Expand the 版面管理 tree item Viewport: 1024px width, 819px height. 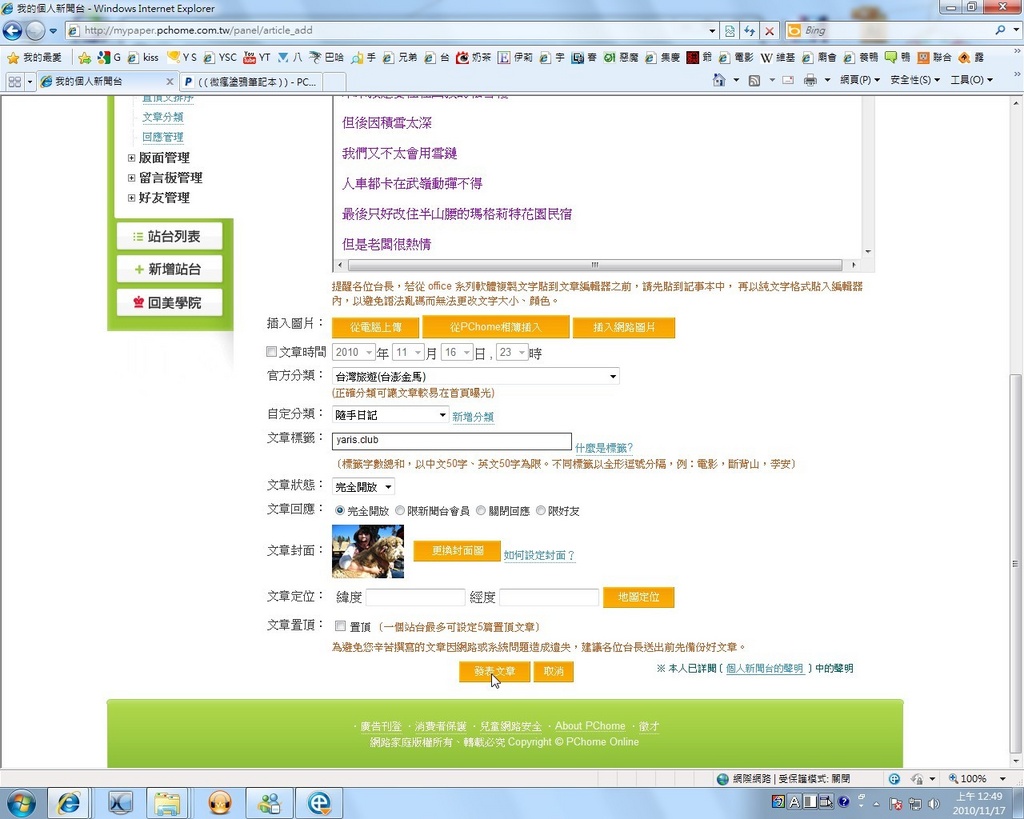[x=131, y=158]
